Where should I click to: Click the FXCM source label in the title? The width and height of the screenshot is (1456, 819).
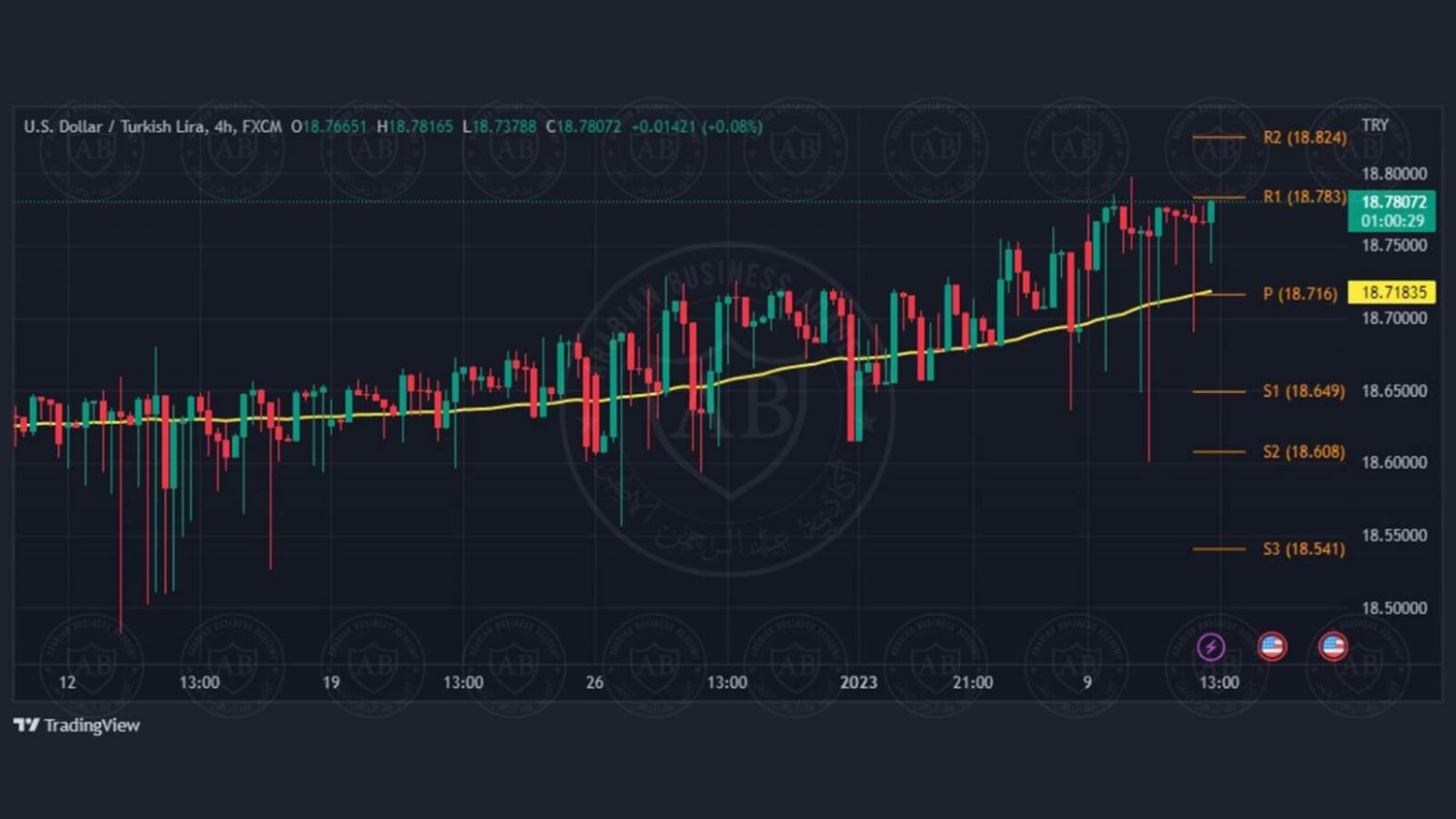262,126
